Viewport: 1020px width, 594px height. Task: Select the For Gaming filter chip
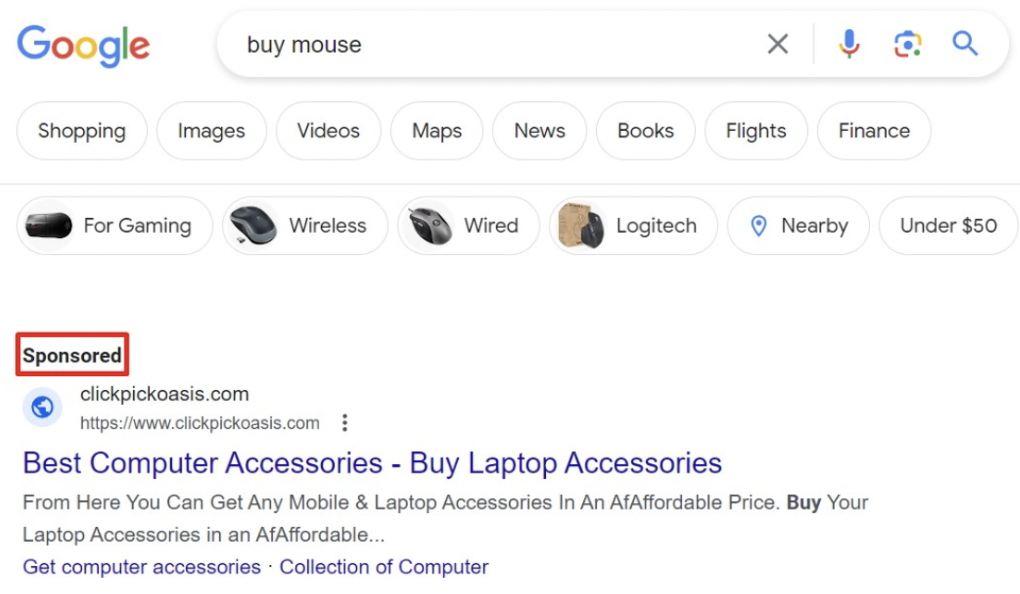point(115,226)
